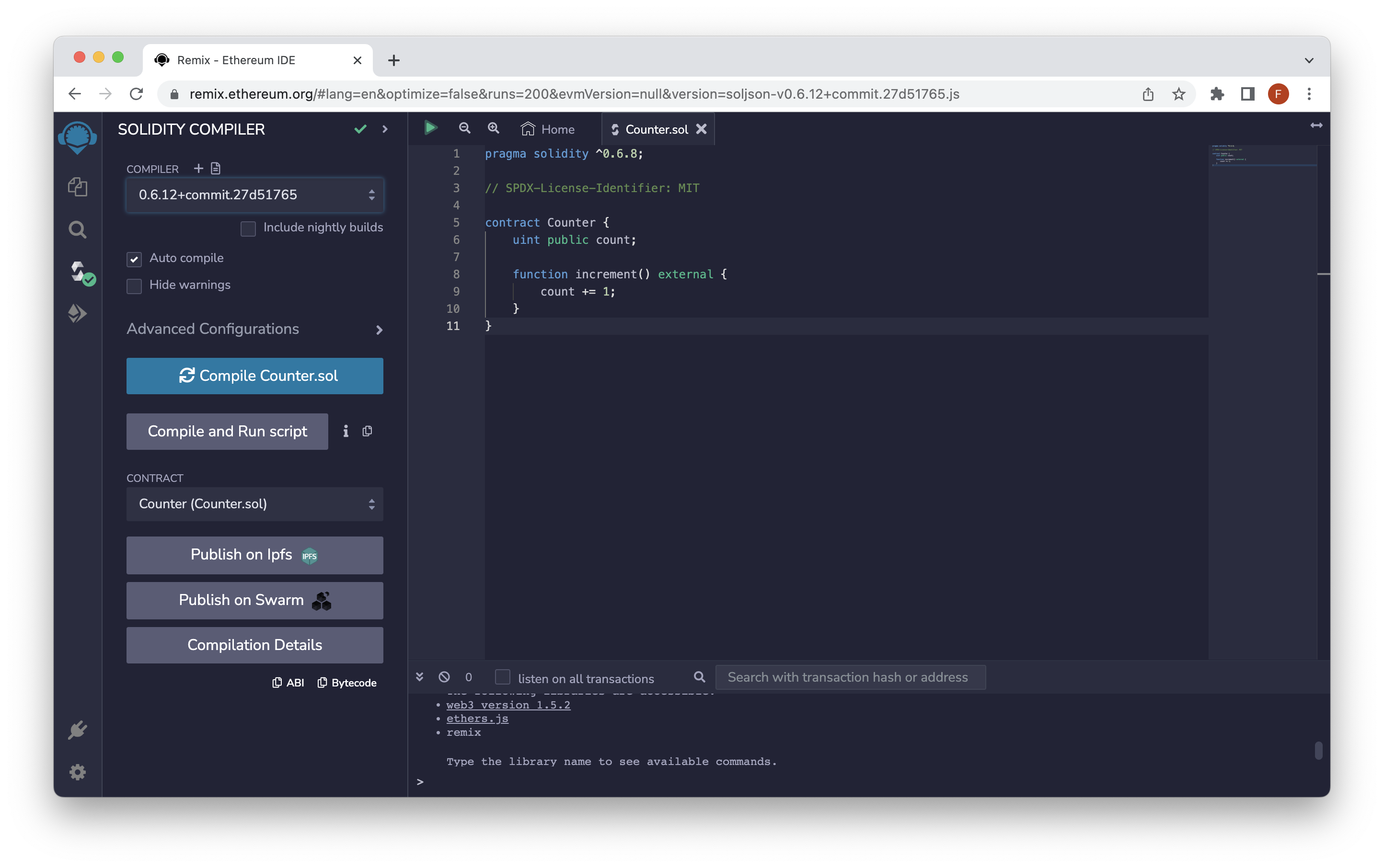
Task: Click the Settings gear icon in sidebar
Action: tap(77, 772)
